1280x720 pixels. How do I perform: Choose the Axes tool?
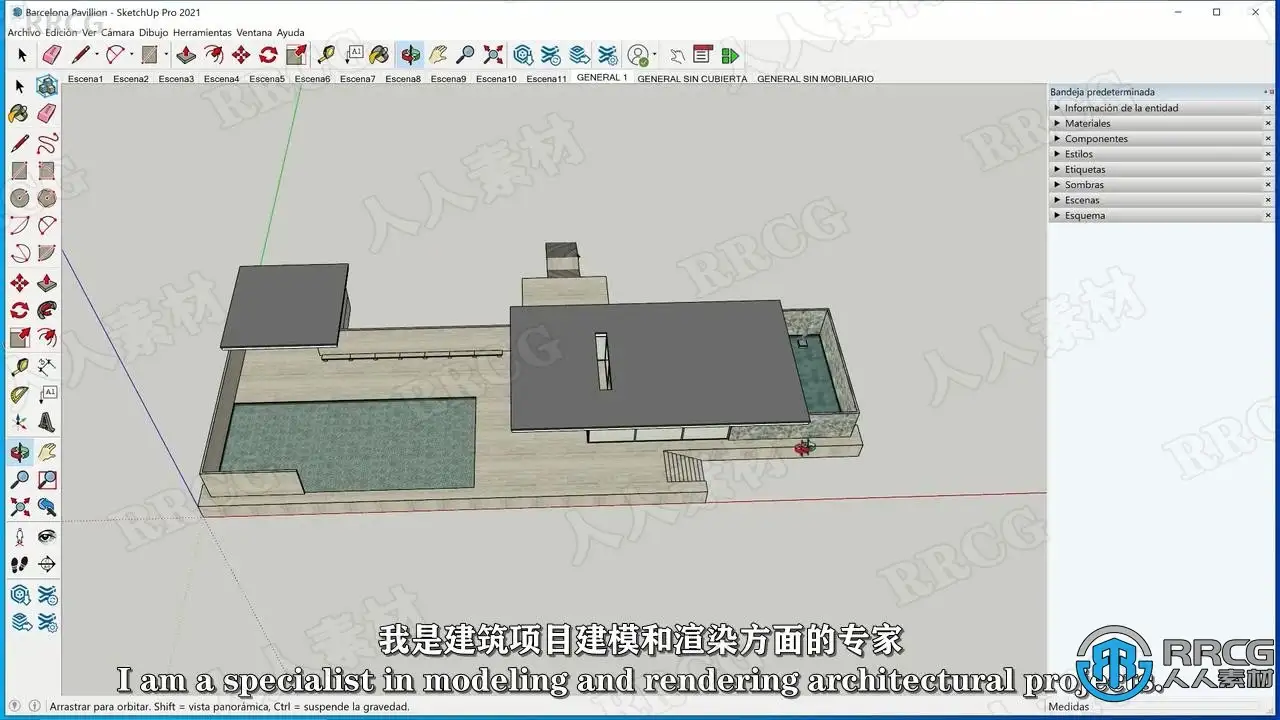pos(19,423)
